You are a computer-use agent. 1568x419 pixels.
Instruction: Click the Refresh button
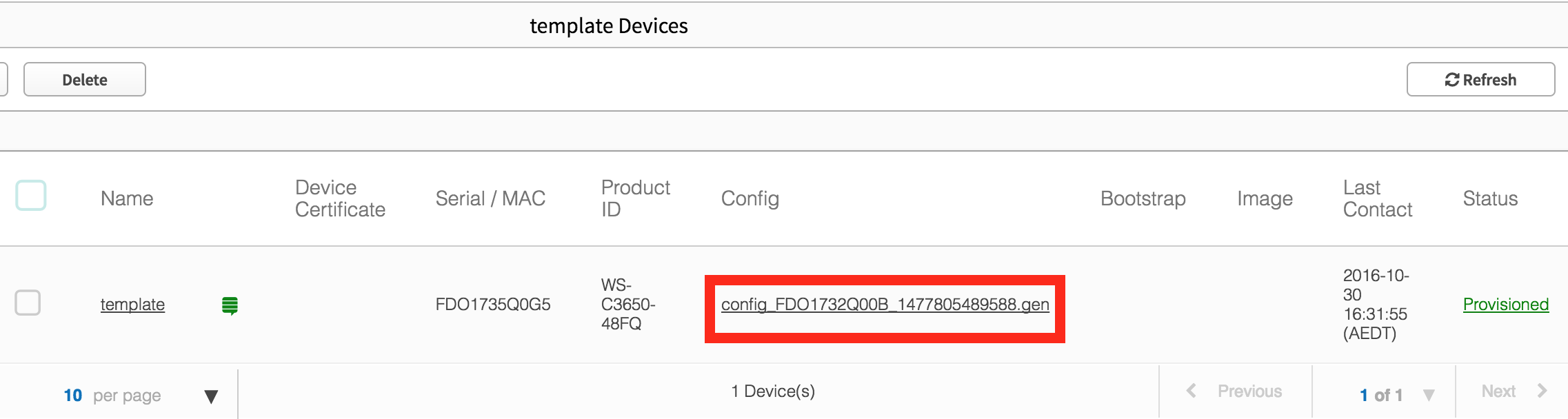pos(1480,79)
